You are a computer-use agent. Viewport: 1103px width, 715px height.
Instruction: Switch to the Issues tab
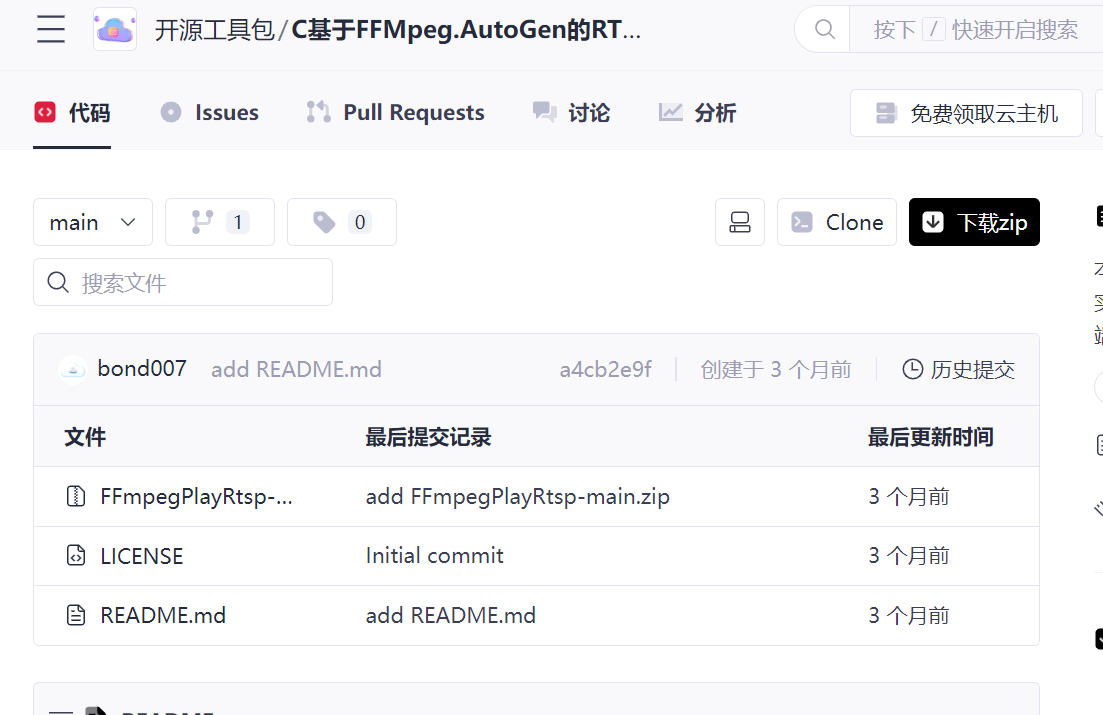209,112
